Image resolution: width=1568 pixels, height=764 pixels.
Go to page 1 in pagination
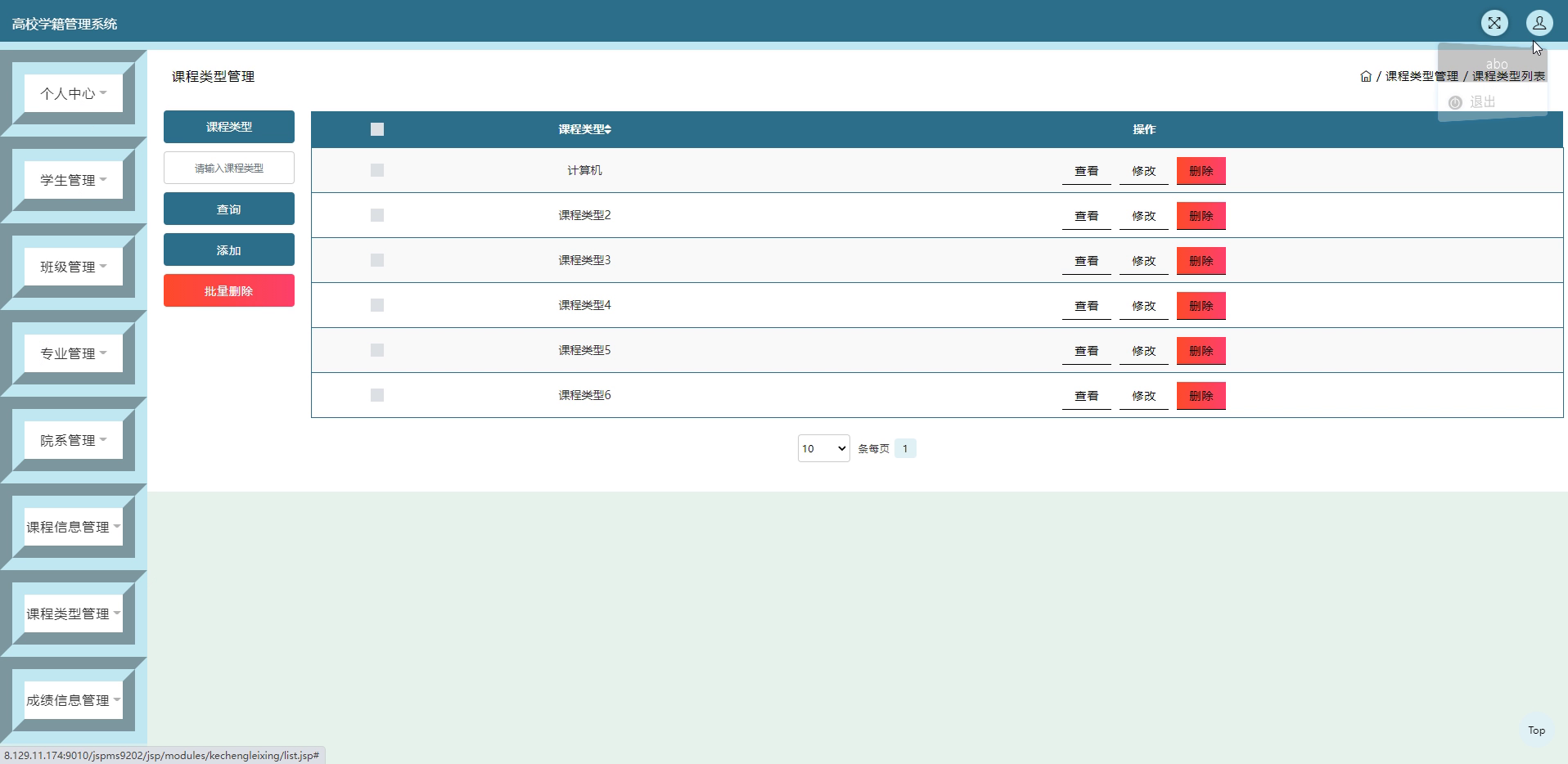pyautogui.click(x=905, y=448)
